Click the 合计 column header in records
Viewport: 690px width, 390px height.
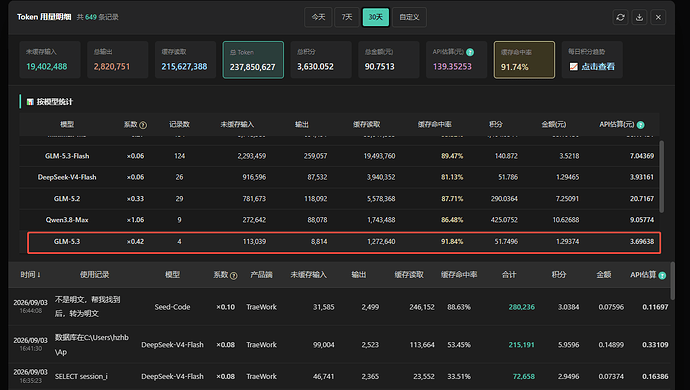(x=509, y=275)
